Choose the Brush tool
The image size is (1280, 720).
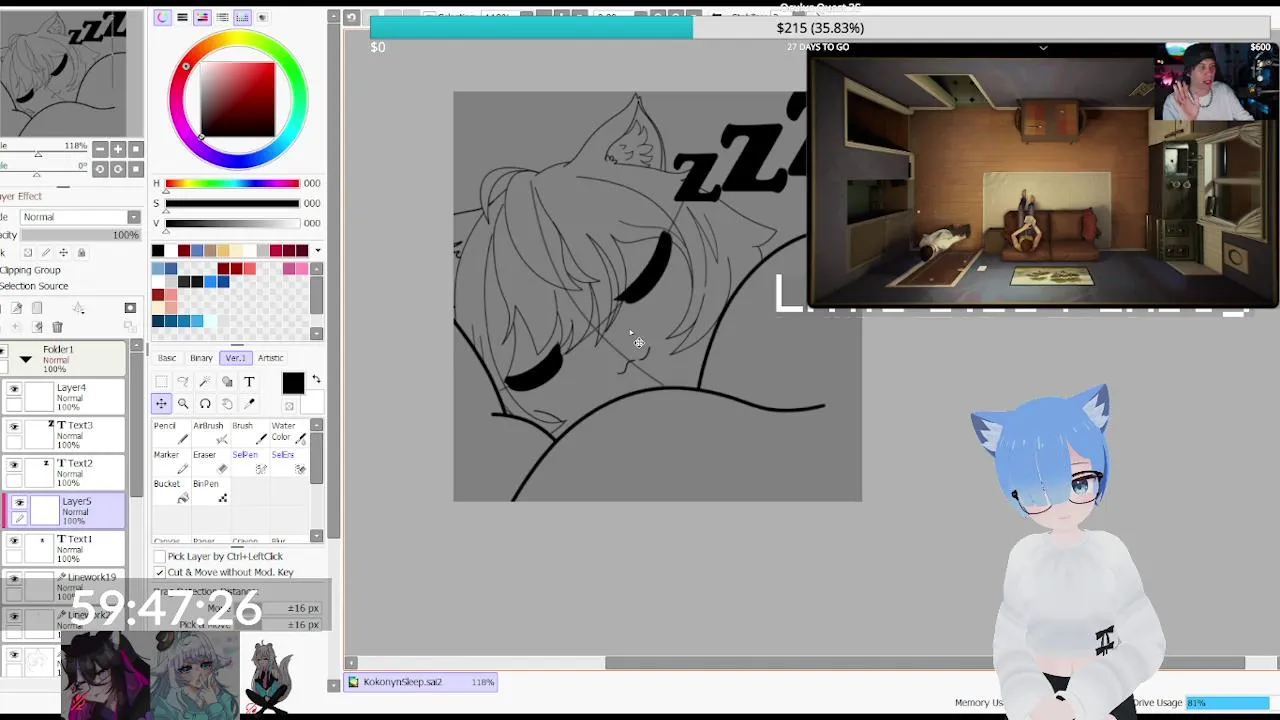pos(248,433)
